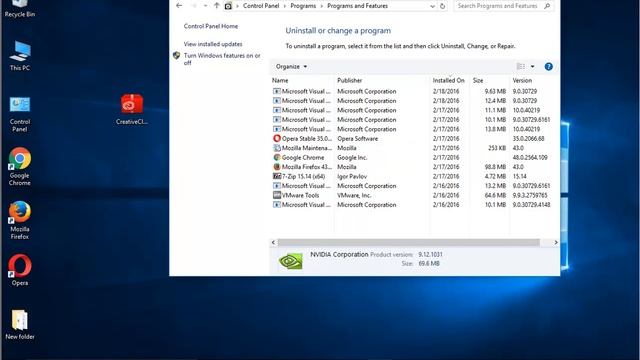The width and height of the screenshot is (640, 360).
Task: Go up one level with the Up arrow
Action: 216,6
